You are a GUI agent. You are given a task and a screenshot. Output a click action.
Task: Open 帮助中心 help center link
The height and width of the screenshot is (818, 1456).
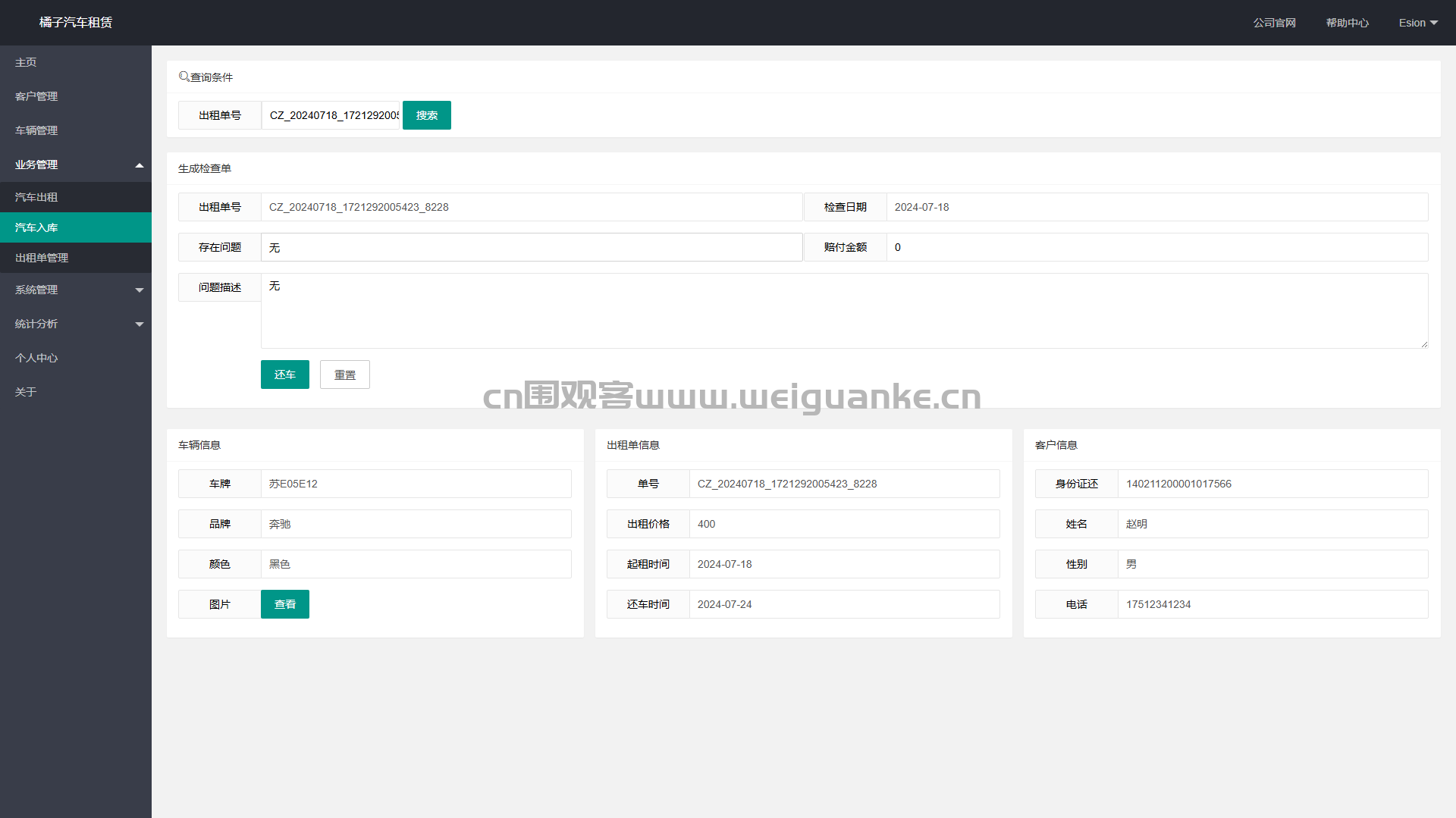click(1347, 23)
